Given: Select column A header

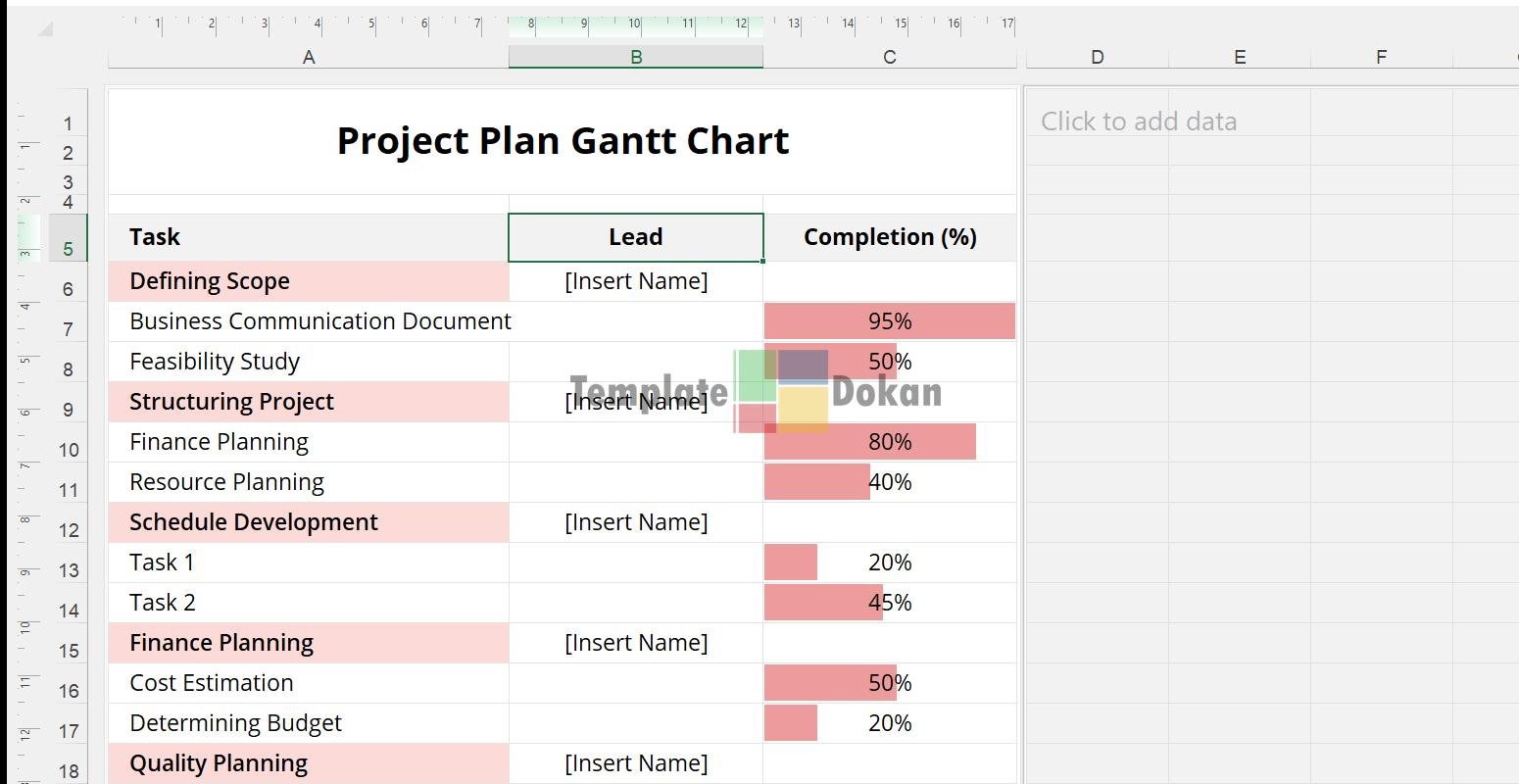Looking at the screenshot, I should tap(308, 58).
